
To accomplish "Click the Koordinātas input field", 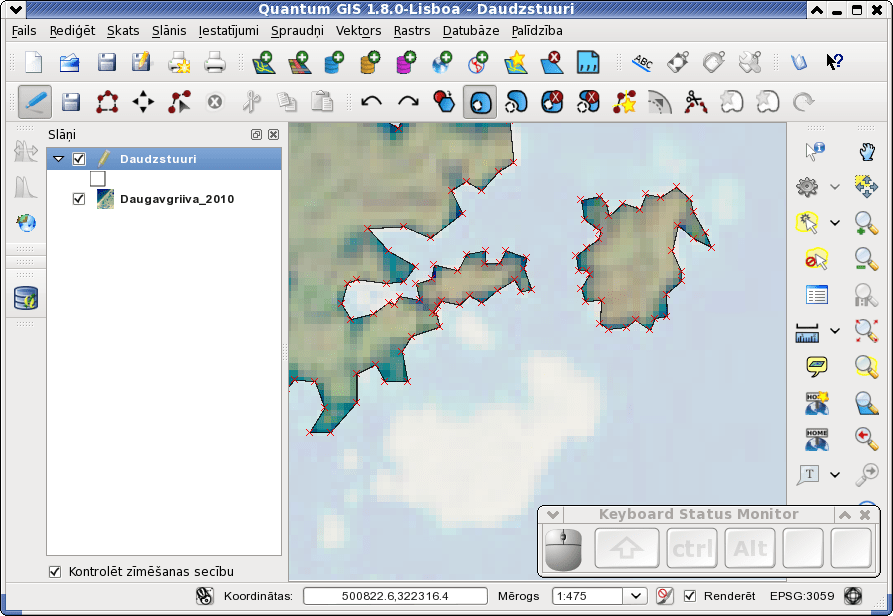I will (x=395, y=596).
